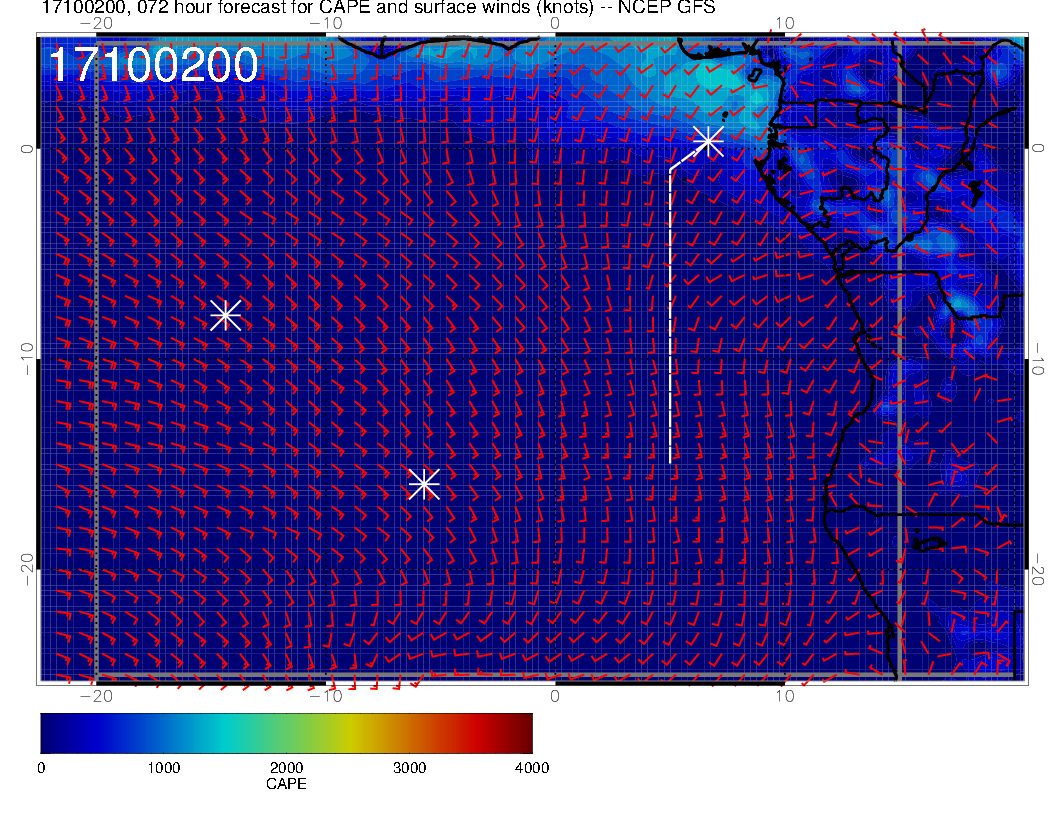Click the 10 longitude label on the top axis
The width and height of the screenshot is (1056, 816).
pyautogui.click(x=785, y=23)
